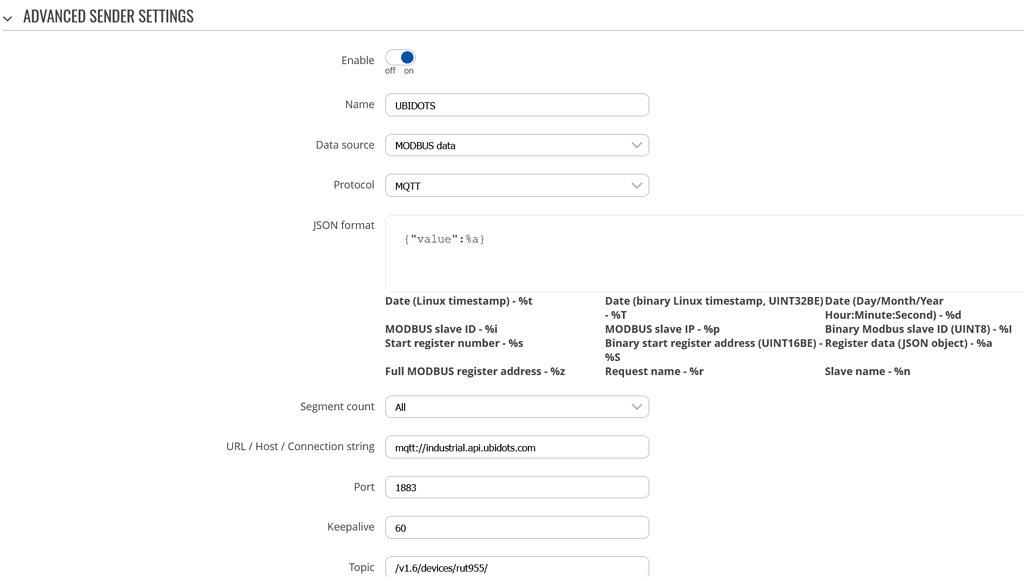Click the Keepalive field showing 60

[516, 526]
